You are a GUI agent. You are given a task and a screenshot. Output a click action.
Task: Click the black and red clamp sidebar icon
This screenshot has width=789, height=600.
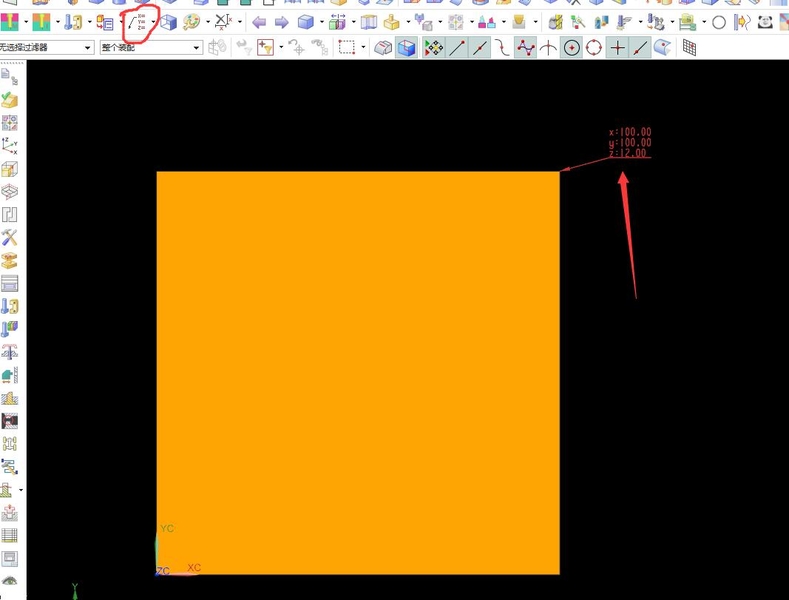(x=10, y=420)
